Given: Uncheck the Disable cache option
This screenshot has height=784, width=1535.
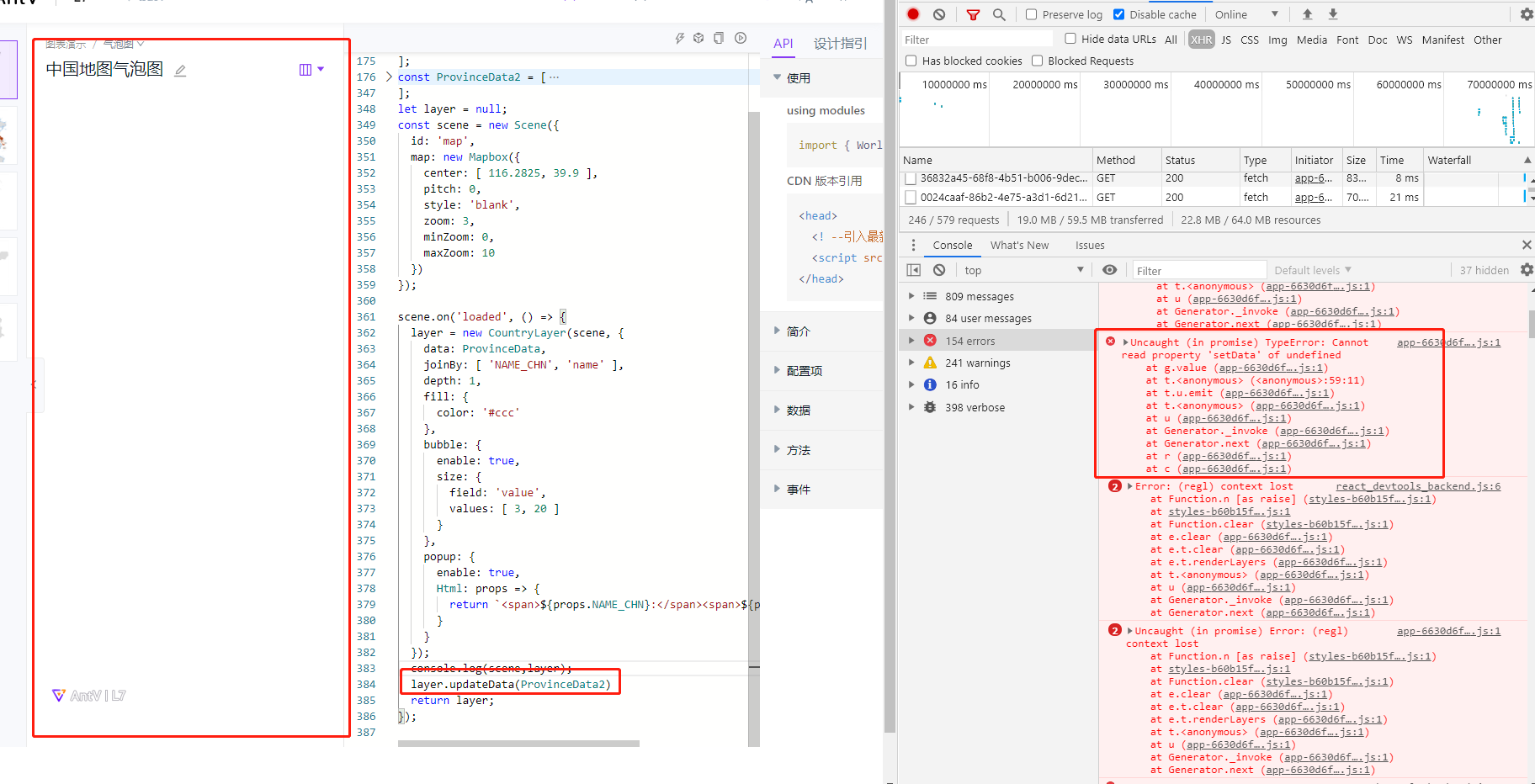Looking at the screenshot, I should click(1118, 14).
